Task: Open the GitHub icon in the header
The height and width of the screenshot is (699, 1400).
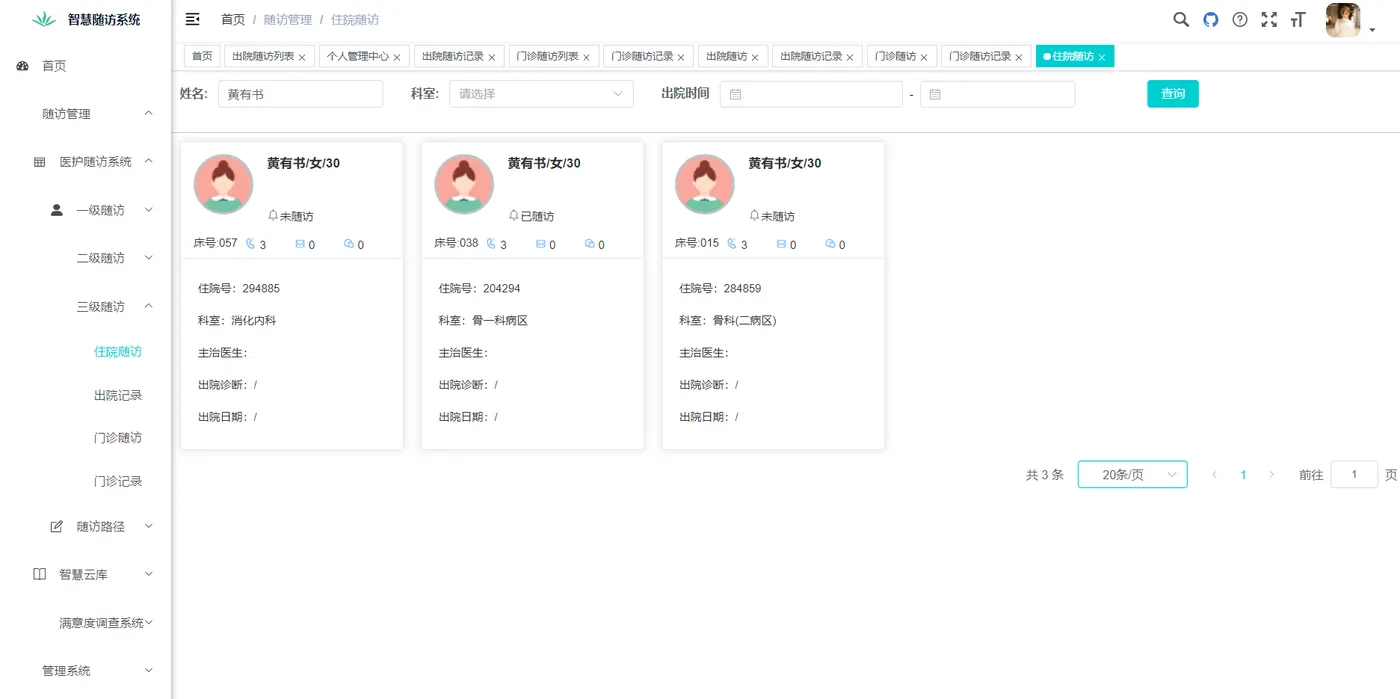Action: point(1210,19)
